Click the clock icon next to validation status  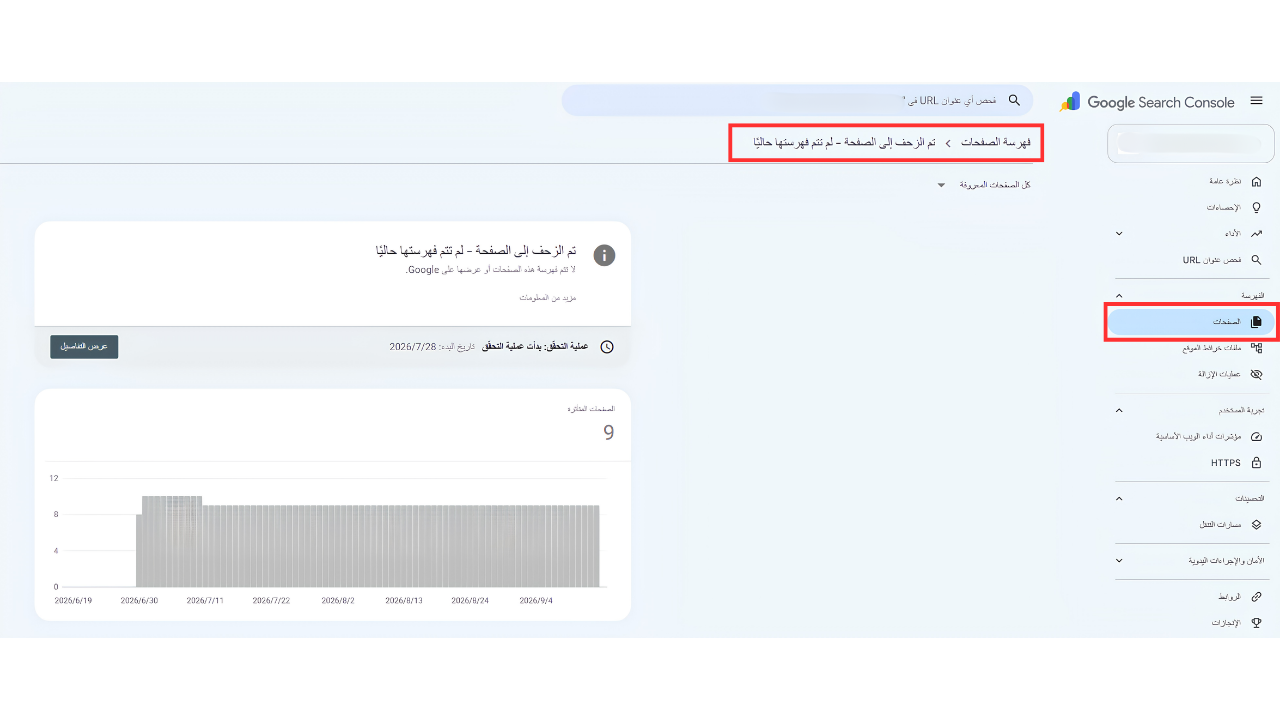coord(607,346)
